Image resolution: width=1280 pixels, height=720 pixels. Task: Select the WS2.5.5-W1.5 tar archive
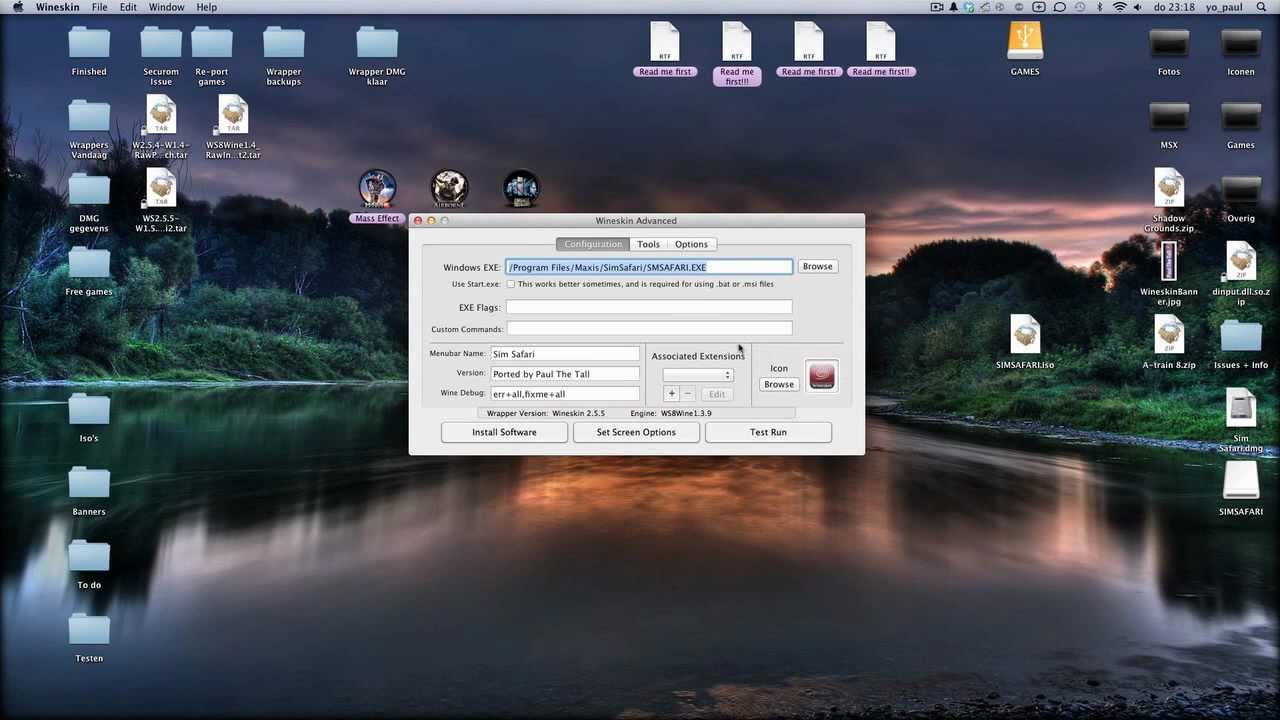coord(161,188)
